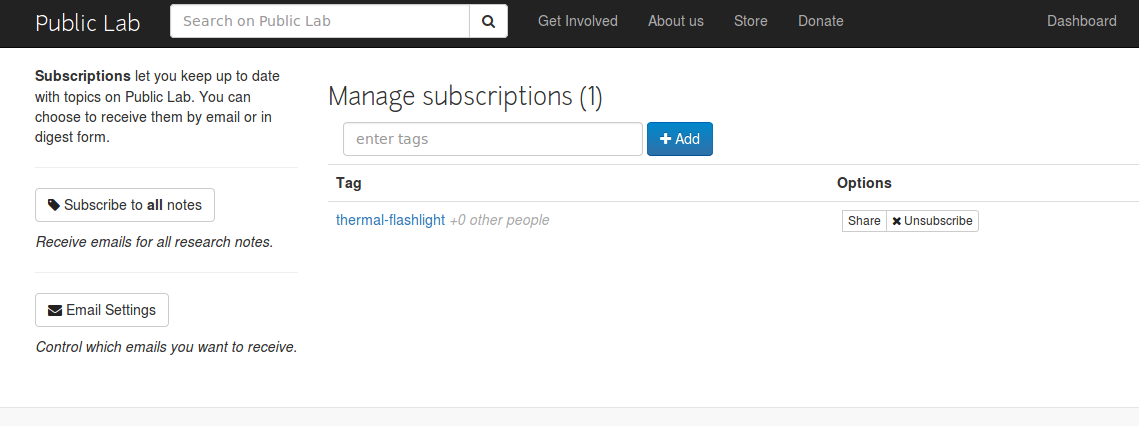Click into the enter tags field
The image size is (1139, 426).
pos(493,139)
